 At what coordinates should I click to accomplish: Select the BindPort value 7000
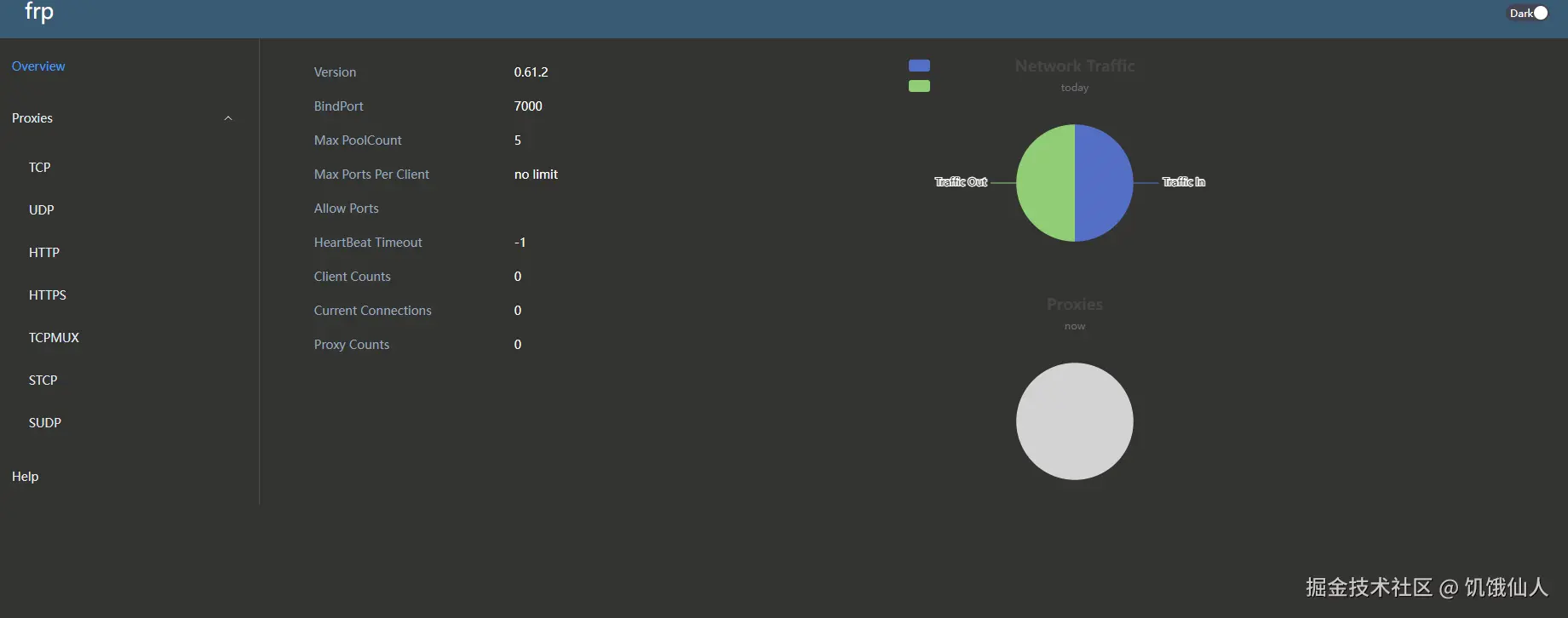click(528, 106)
